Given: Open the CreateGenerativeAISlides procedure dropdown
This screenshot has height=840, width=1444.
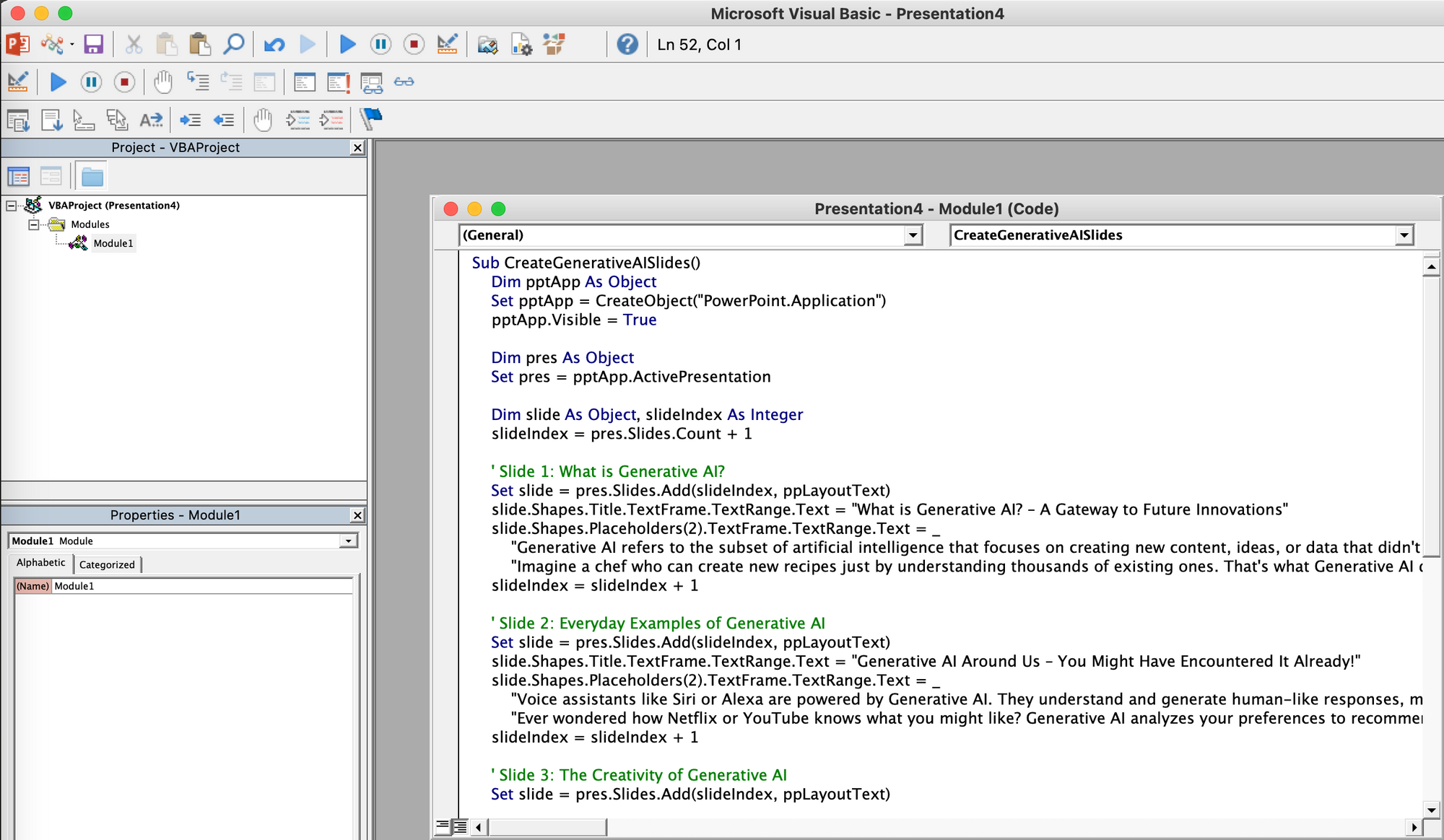Looking at the screenshot, I should point(1404,235).
